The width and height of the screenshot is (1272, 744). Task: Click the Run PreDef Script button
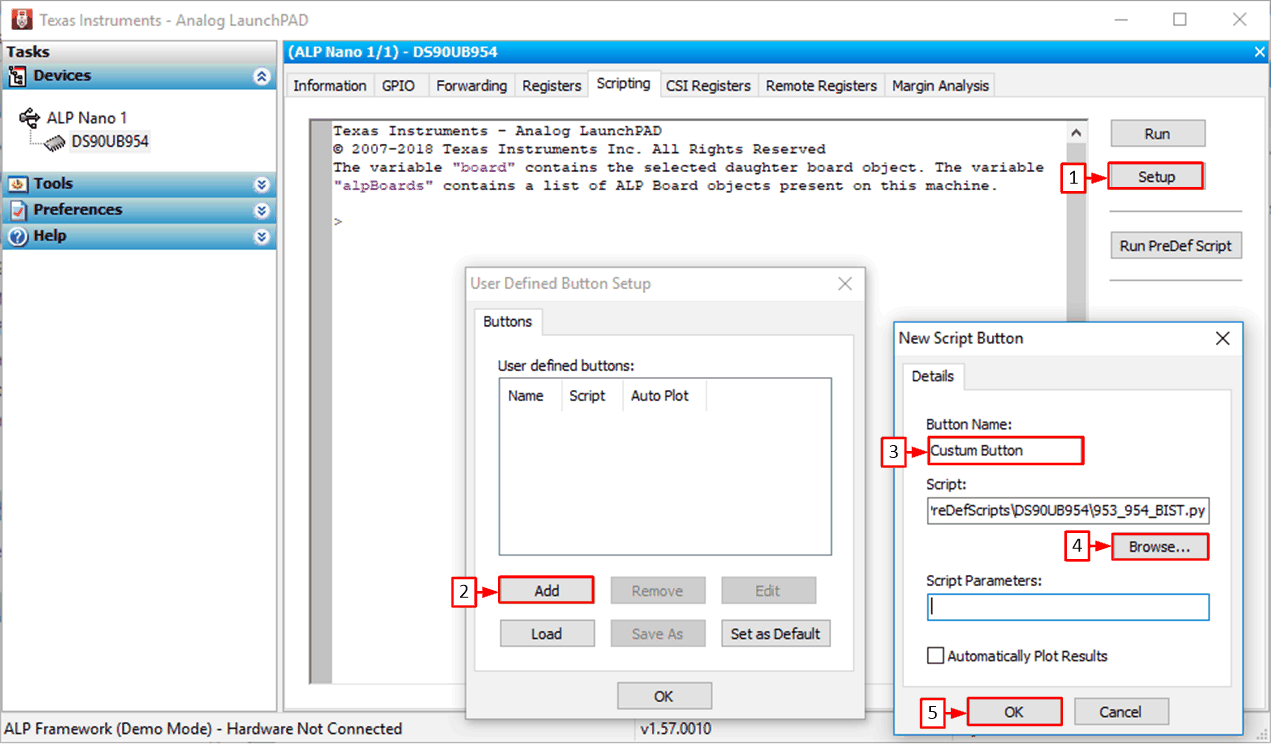pyautogui.click(x=1175, y=245)
